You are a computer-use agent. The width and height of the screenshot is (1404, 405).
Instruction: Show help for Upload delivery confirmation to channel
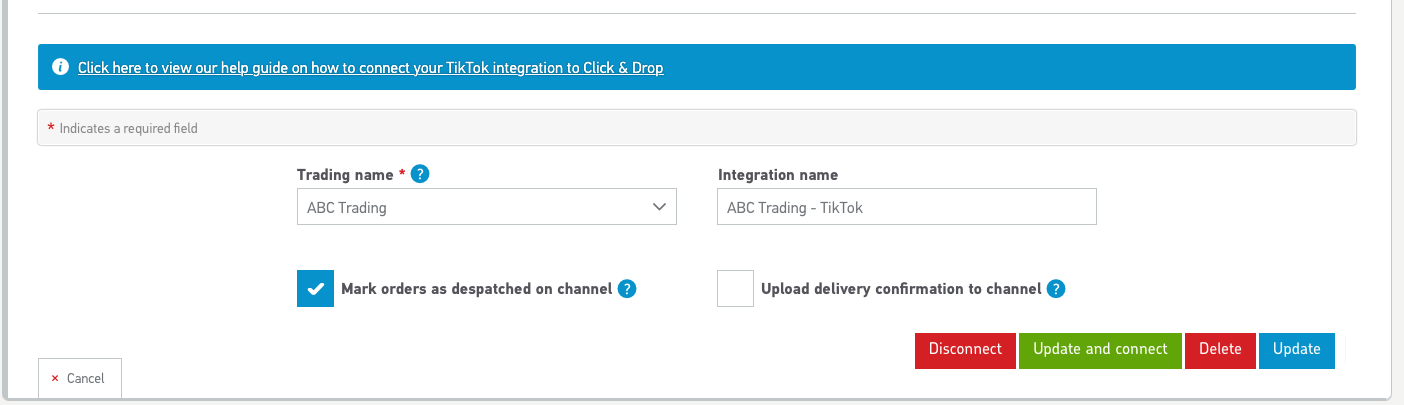point(1055,289)
